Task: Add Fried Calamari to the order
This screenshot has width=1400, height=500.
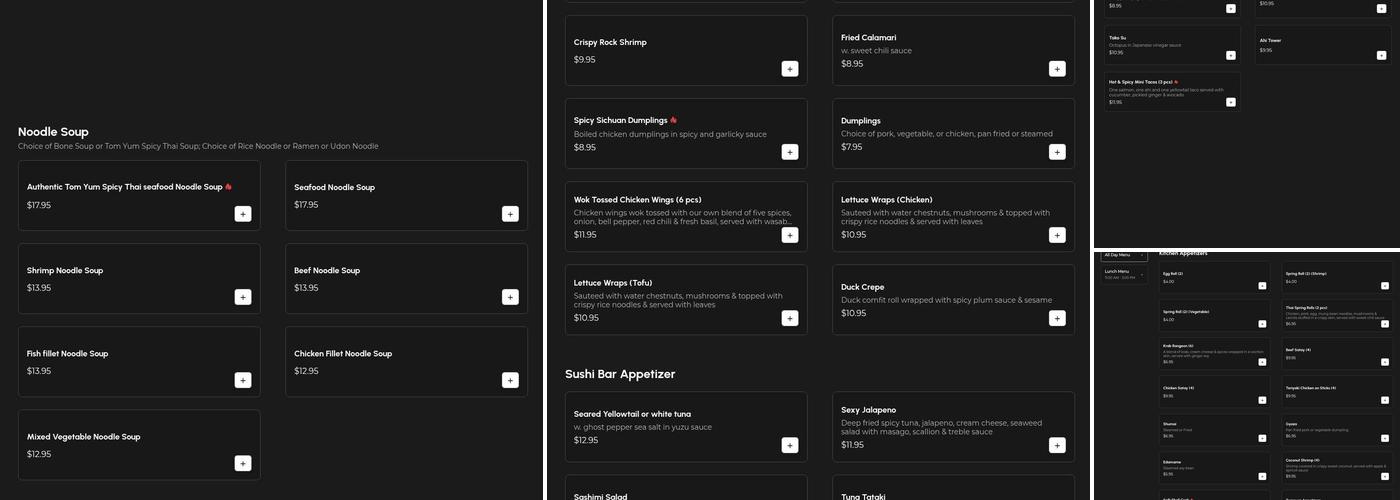Action: click(x=1057, y=68)
